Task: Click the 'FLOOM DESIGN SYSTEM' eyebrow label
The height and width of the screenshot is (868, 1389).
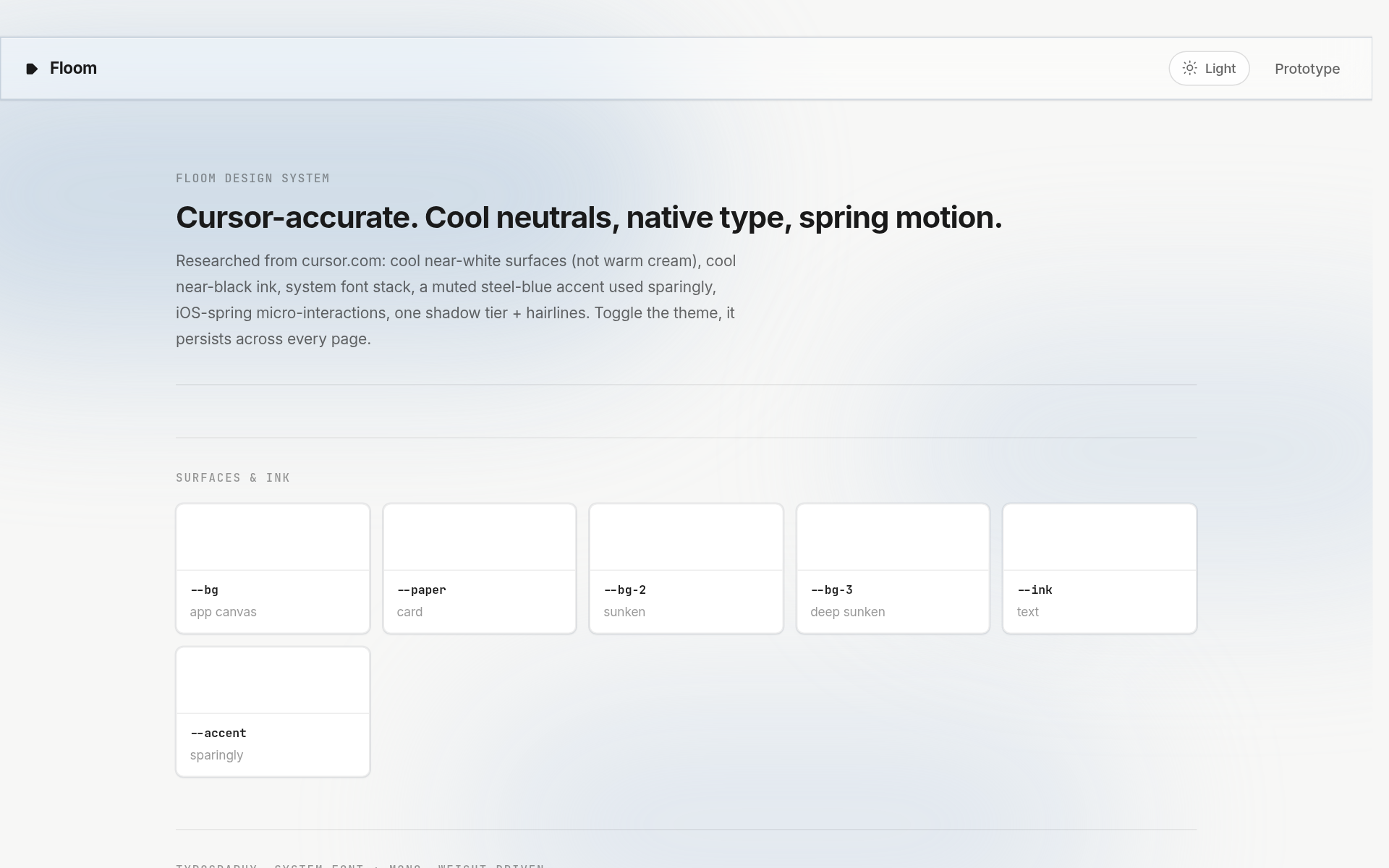Action: (252, 178)
